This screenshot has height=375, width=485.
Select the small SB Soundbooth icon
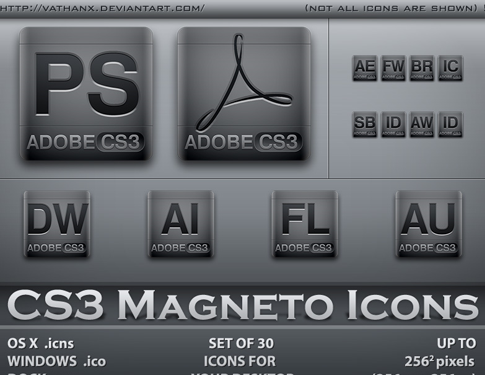tap(365, 124)
